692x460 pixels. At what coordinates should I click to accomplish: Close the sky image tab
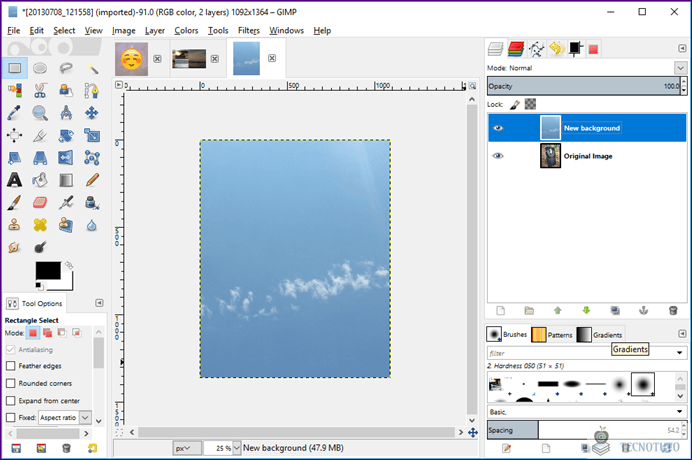(x=272, y=58)
